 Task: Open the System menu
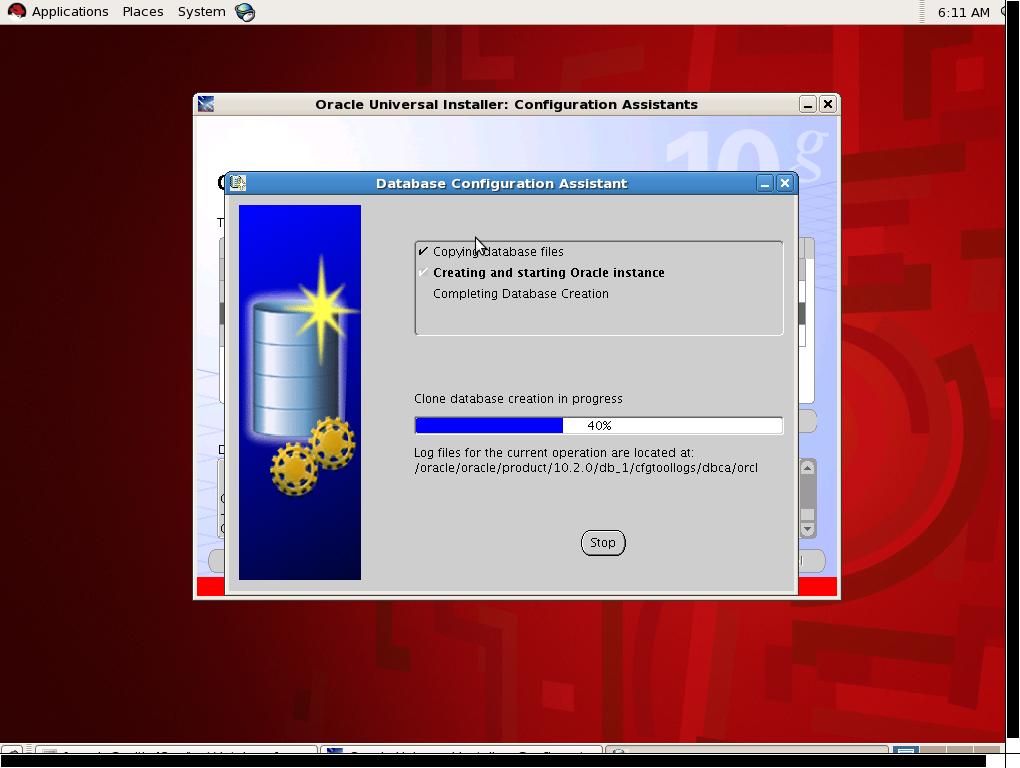[x=201, y=12]
